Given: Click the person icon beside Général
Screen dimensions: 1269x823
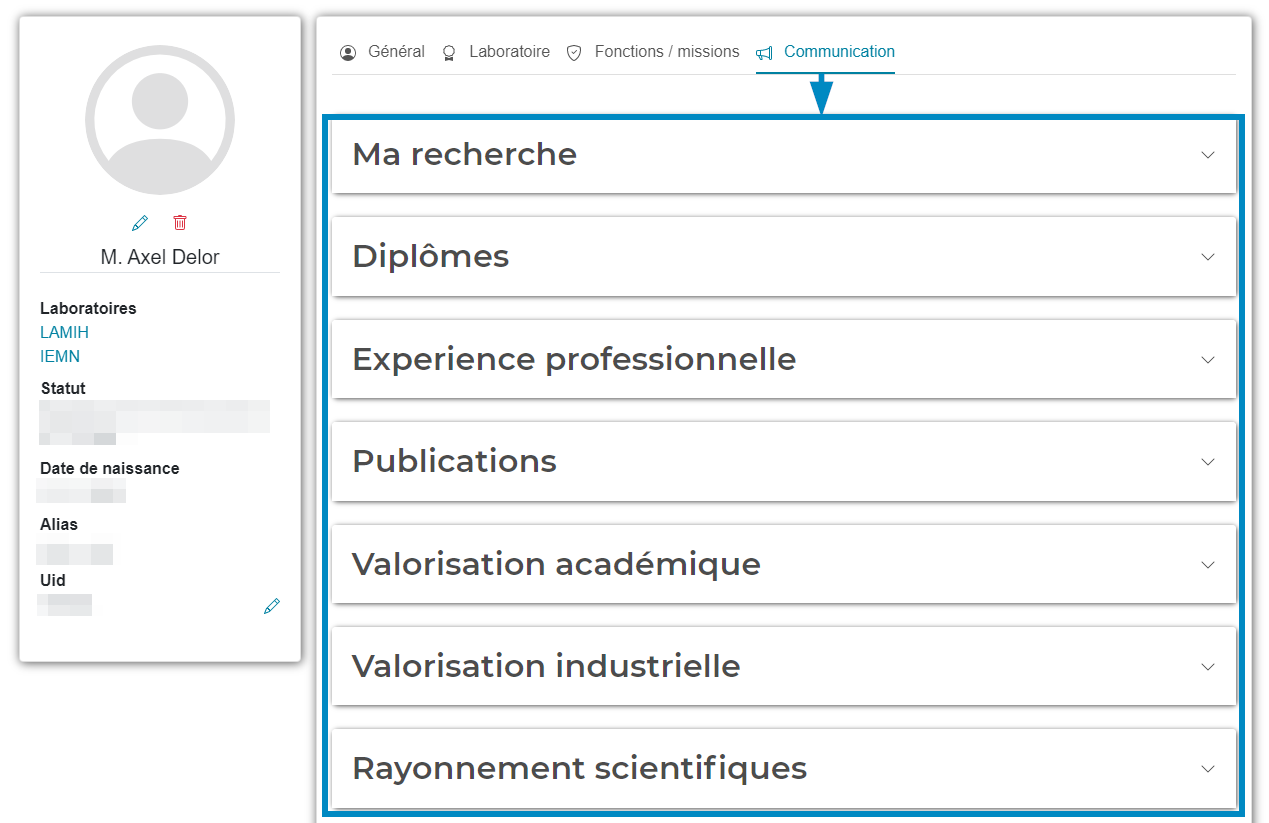Looking at the screenshot, I should pyautogui.click(x=348, y=53).
